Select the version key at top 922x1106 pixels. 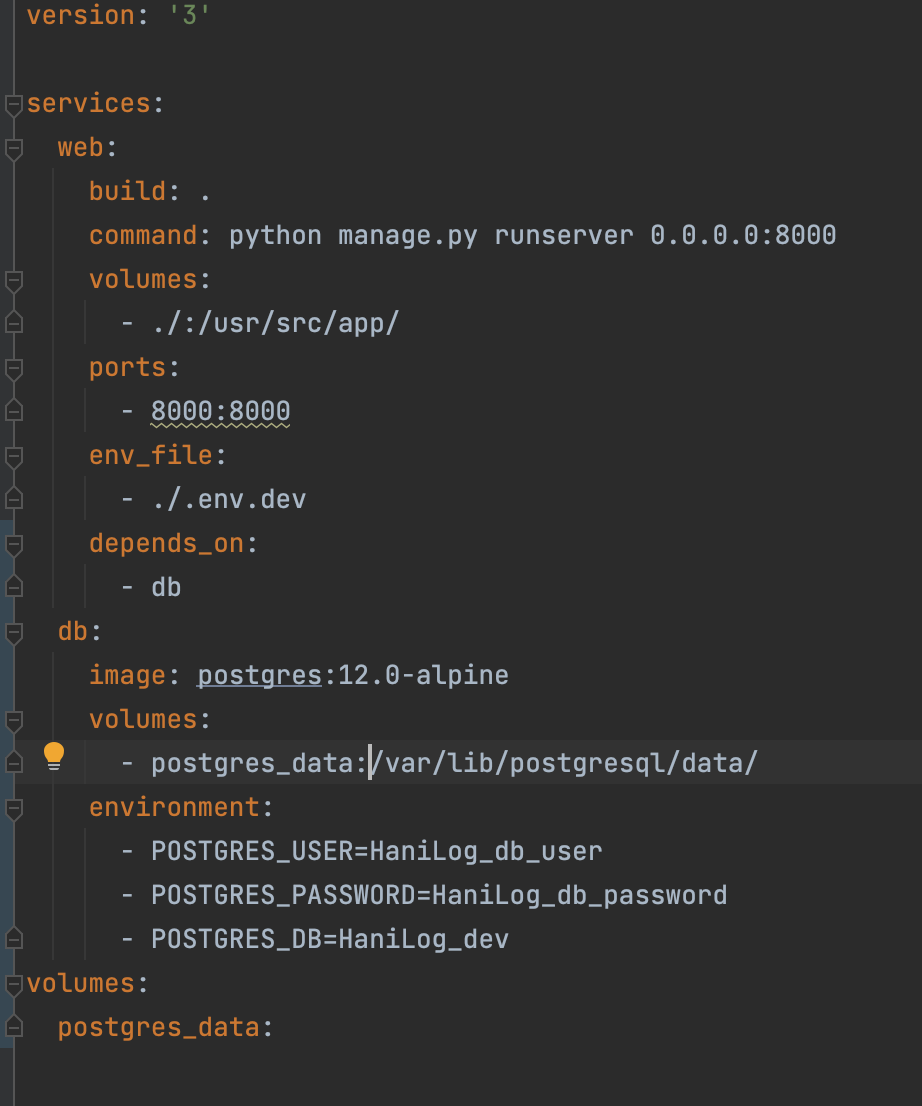point(80,16)
